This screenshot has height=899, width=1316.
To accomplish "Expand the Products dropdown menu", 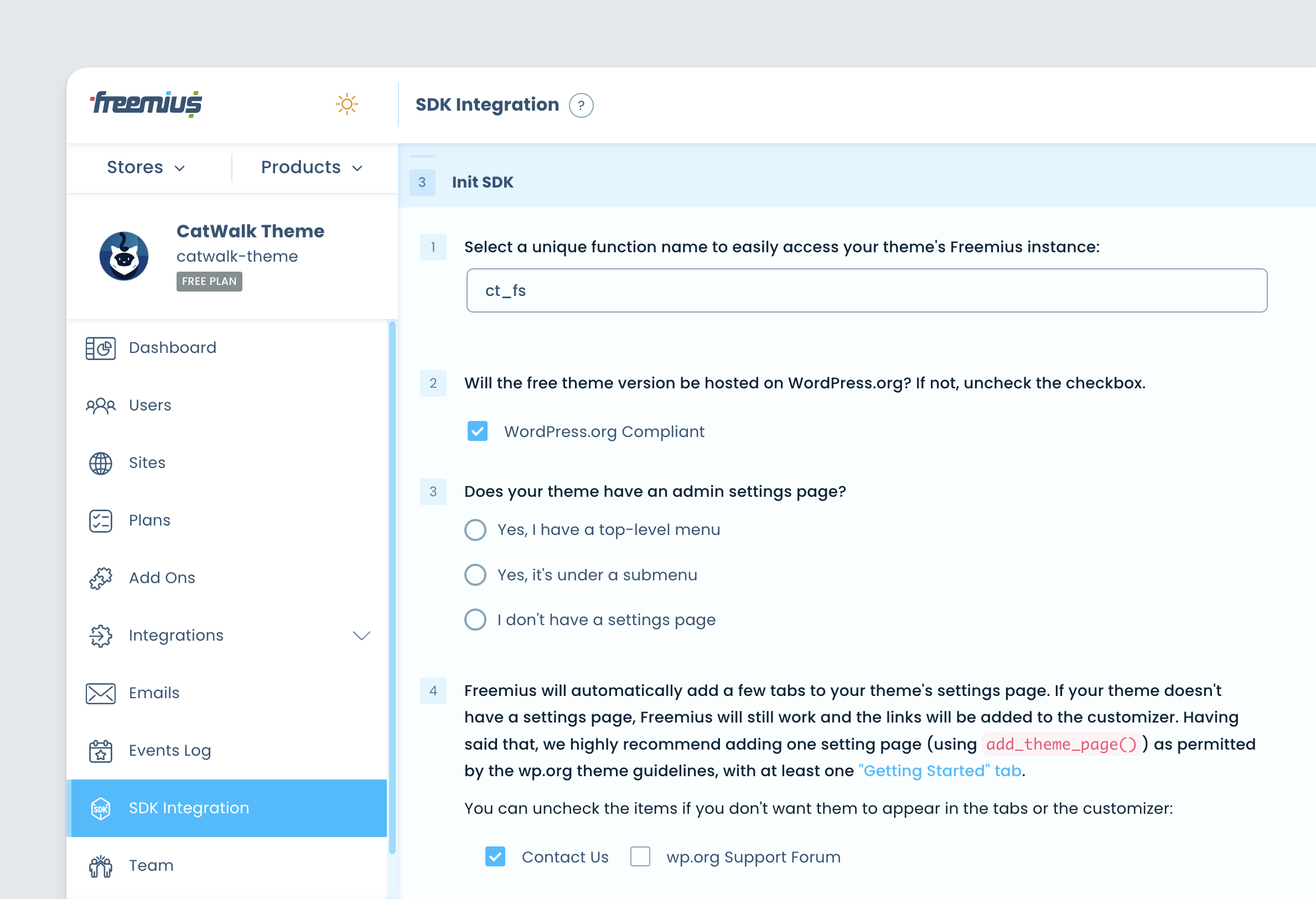I will point(310,167).
